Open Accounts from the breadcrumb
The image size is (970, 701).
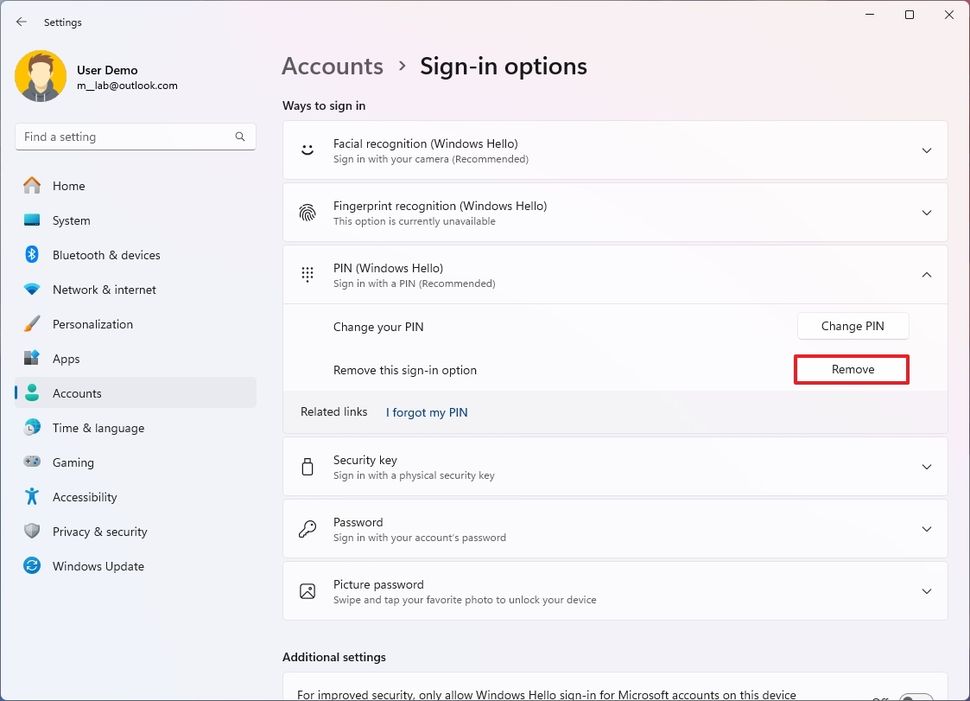tap(332, 66)
